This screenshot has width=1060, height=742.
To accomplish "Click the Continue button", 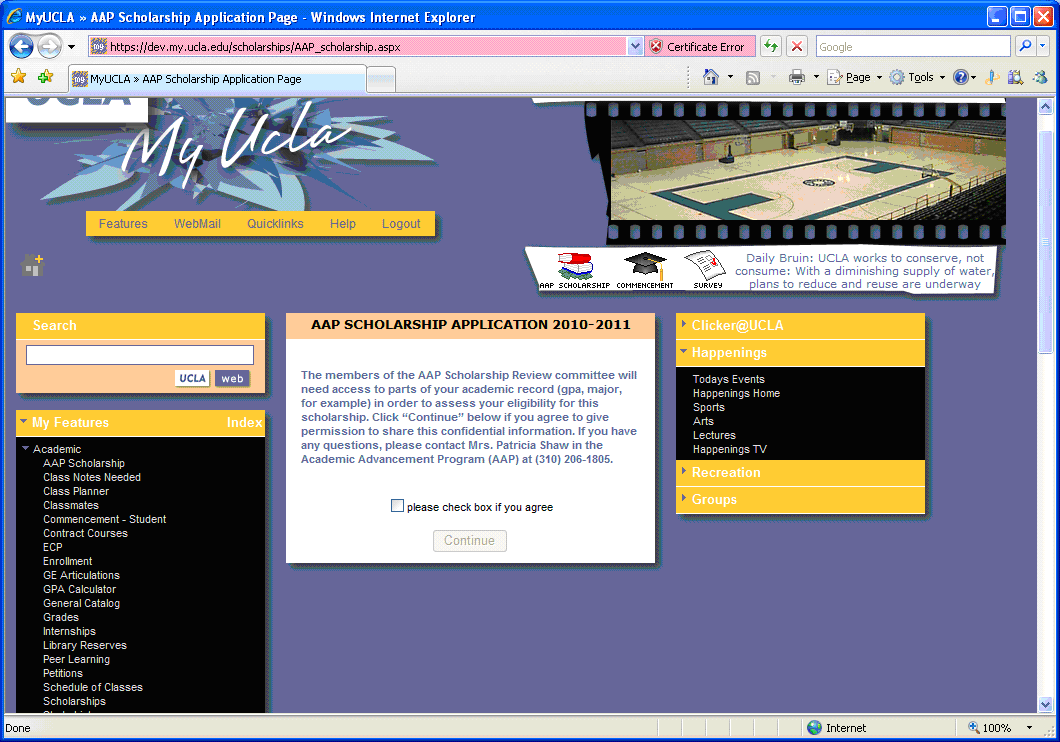I will pos(469,541).
